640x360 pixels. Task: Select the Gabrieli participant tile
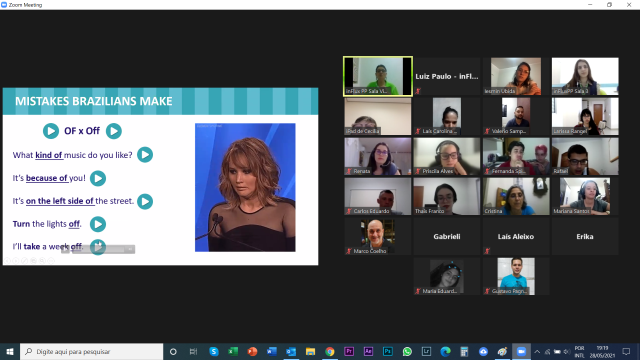point(447,236)
